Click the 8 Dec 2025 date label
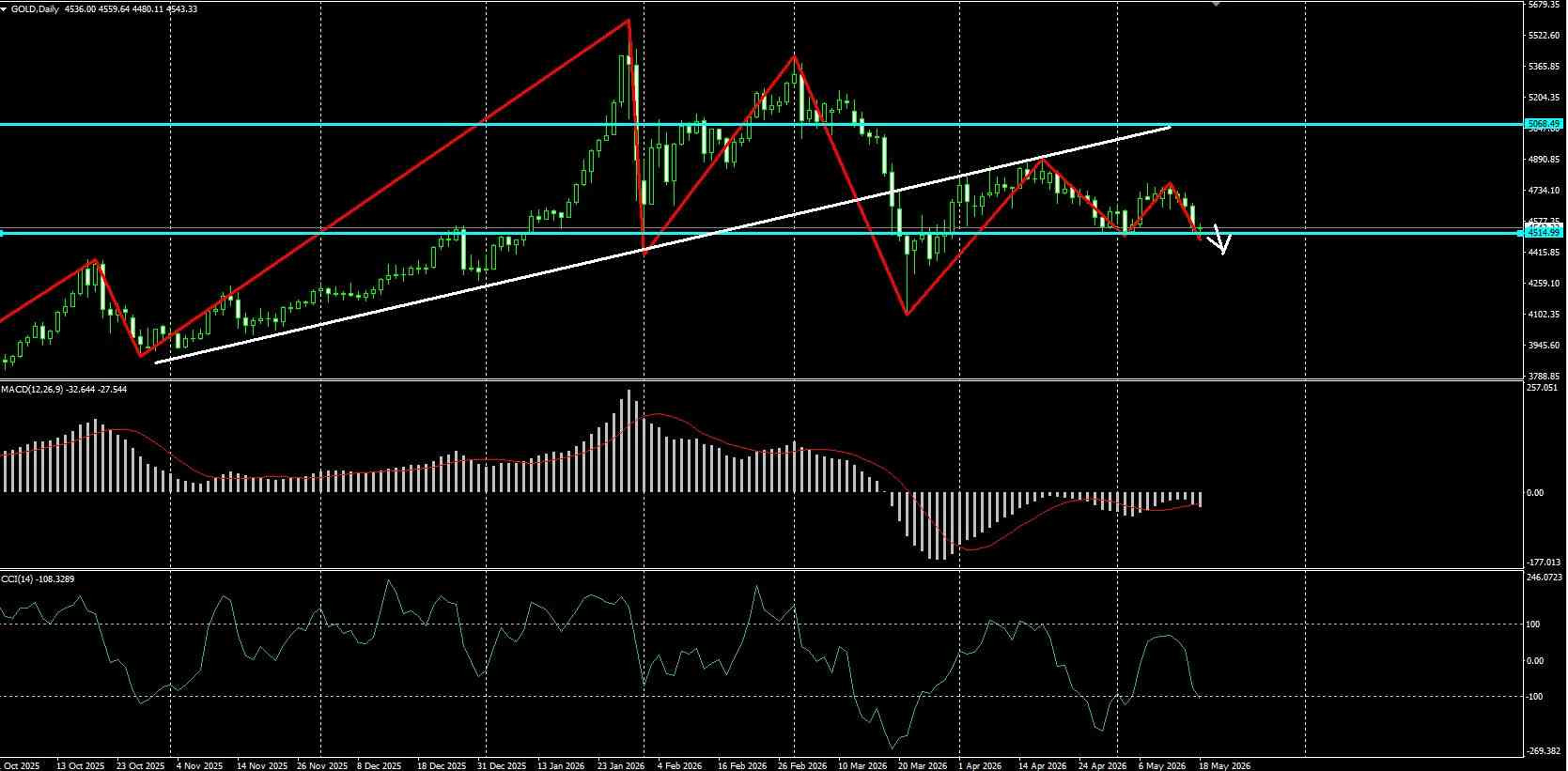This screenshot has height=771, width=1568. (x=381, y=765)
